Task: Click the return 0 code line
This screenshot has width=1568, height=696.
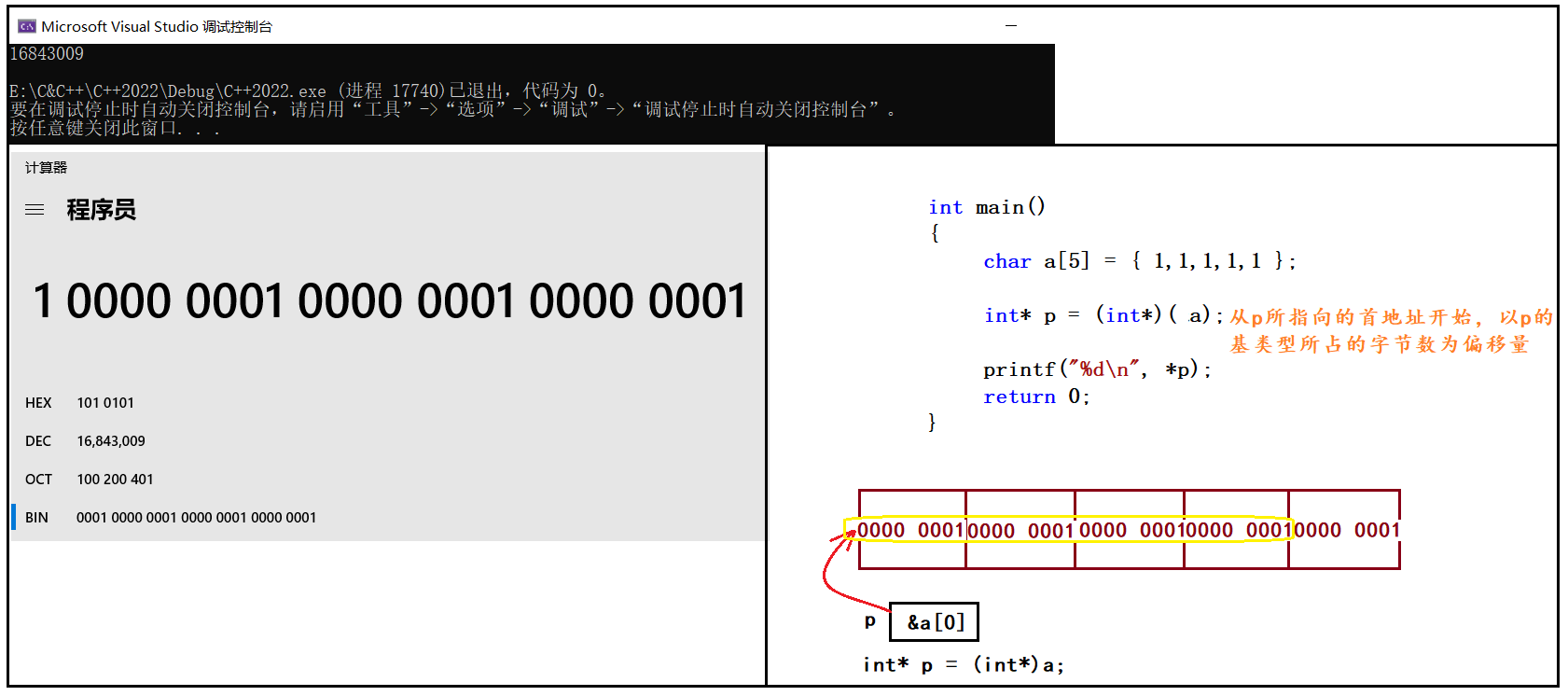Action: pyautogui.click(x=1036, y=397)
